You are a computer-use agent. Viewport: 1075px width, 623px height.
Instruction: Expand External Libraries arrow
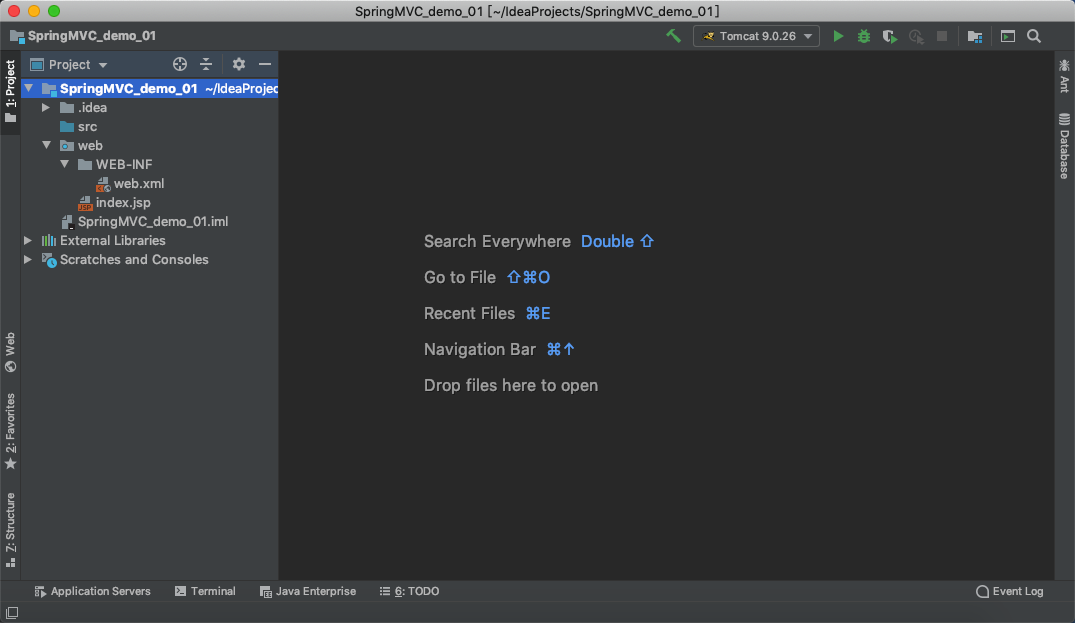point(27,241)
